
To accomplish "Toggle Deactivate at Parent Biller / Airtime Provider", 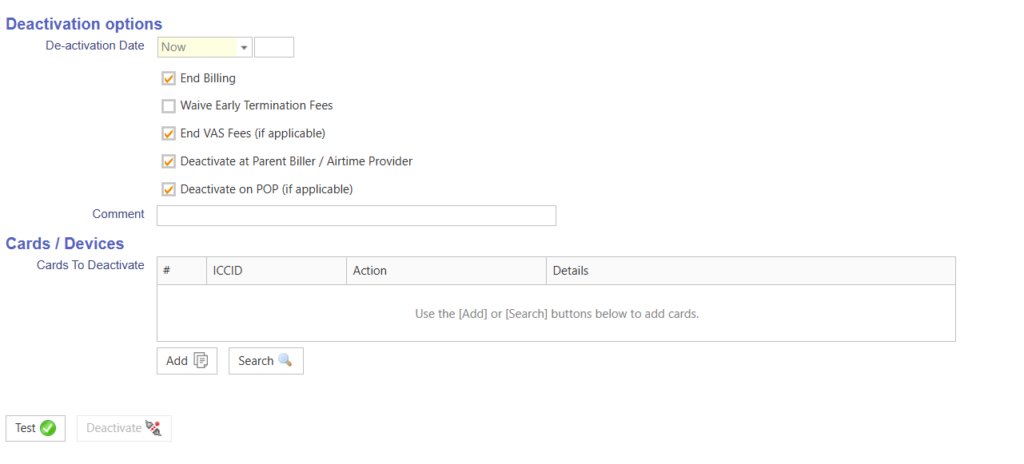I will pos(169,161).
